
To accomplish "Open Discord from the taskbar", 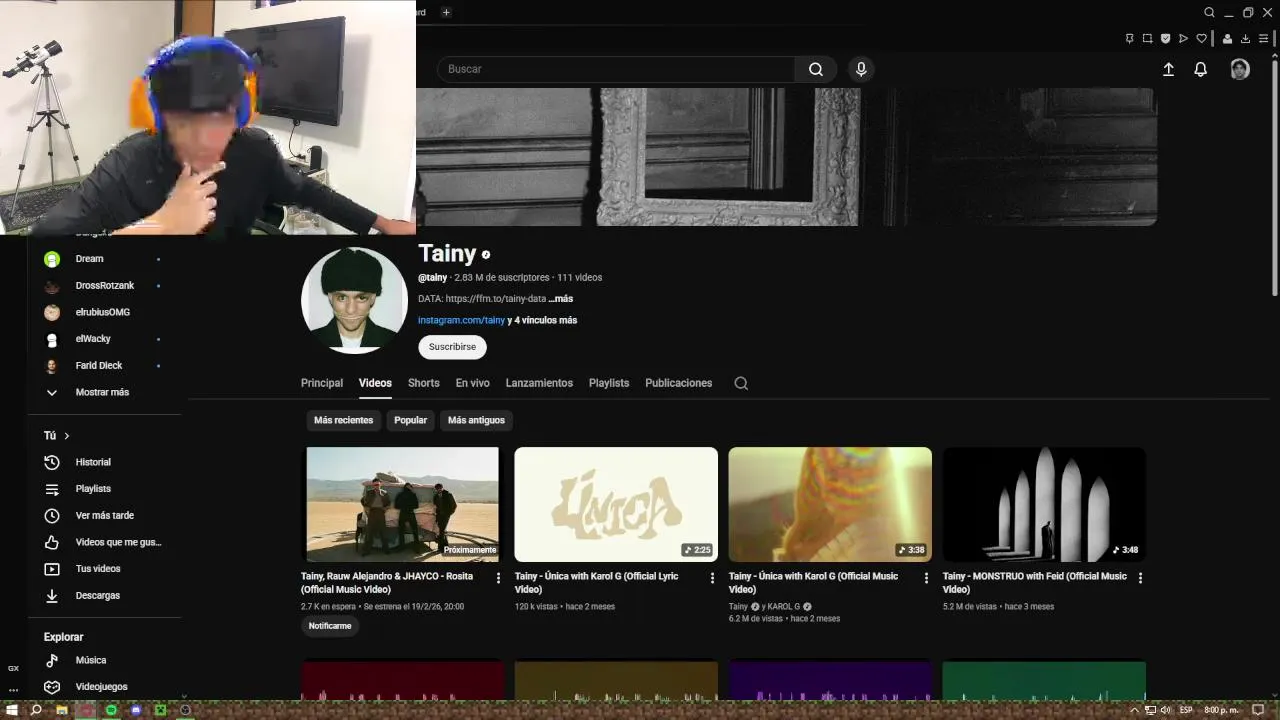I will [136, 710].
